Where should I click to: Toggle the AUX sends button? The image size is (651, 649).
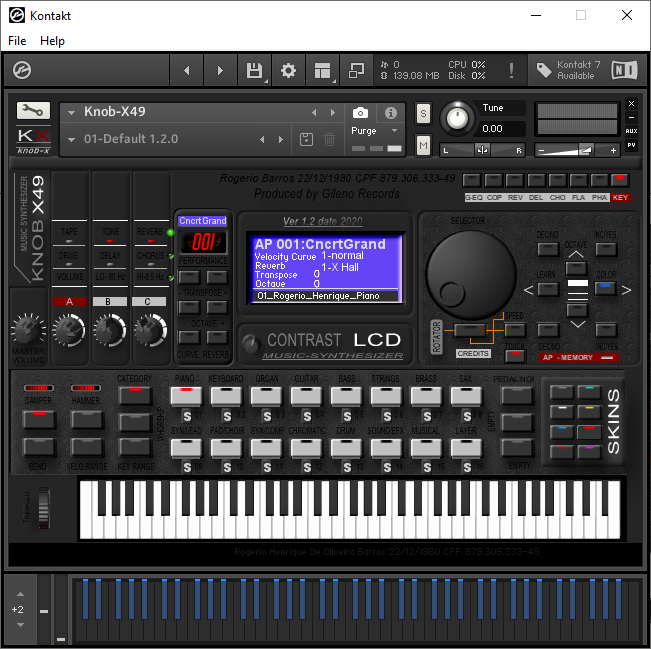(x=631, y=131)
